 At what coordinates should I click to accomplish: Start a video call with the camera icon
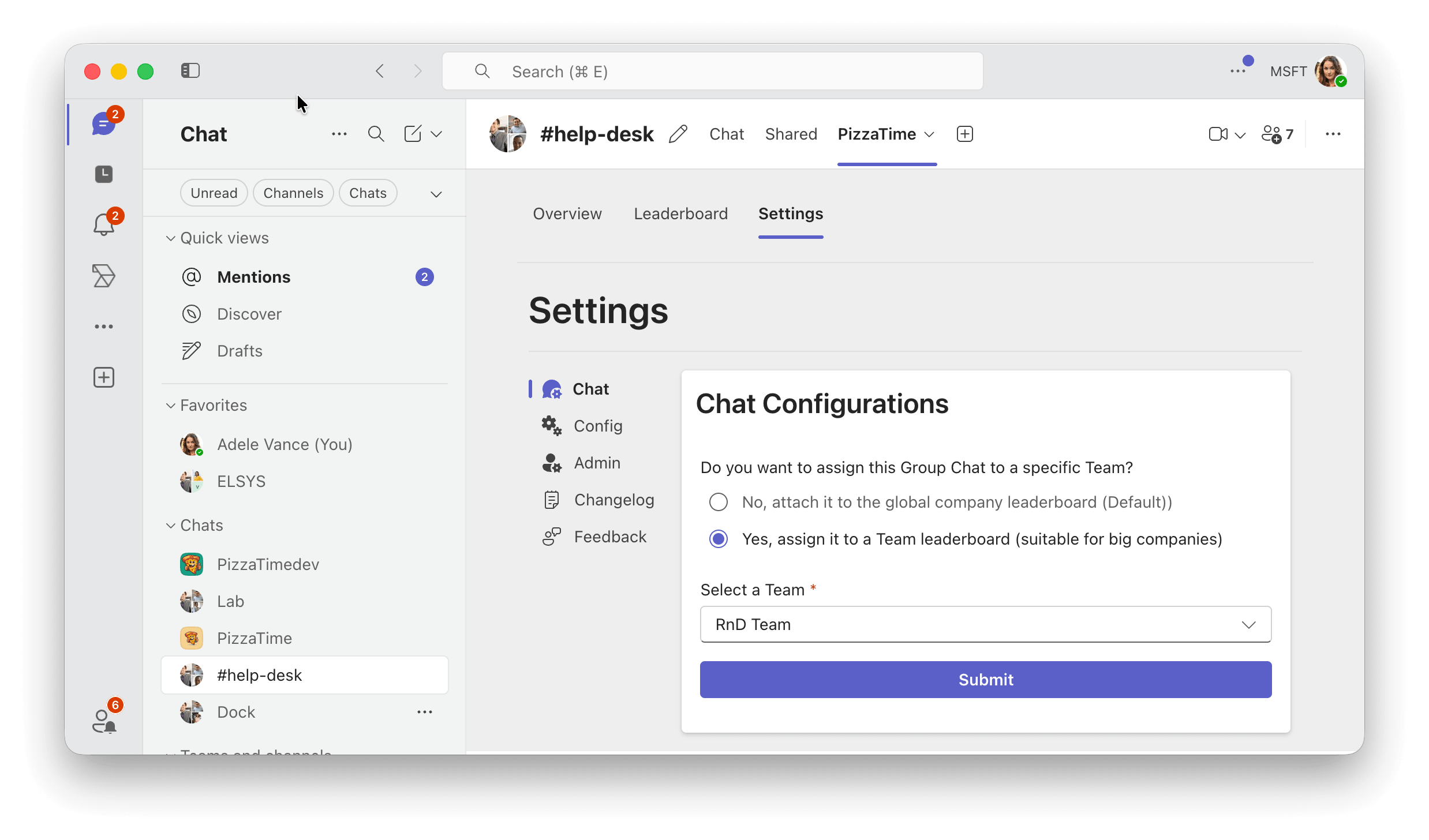click(x=1218, y=134)
